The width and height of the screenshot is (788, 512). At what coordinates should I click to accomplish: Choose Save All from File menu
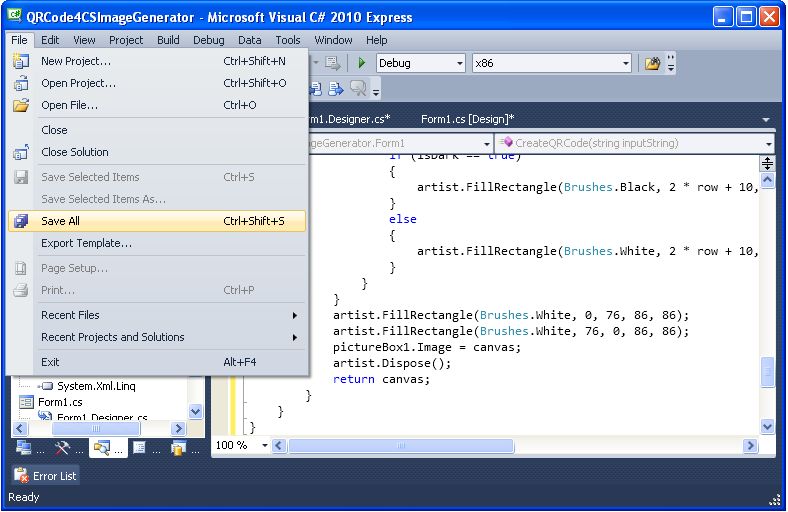click(156, 221)
